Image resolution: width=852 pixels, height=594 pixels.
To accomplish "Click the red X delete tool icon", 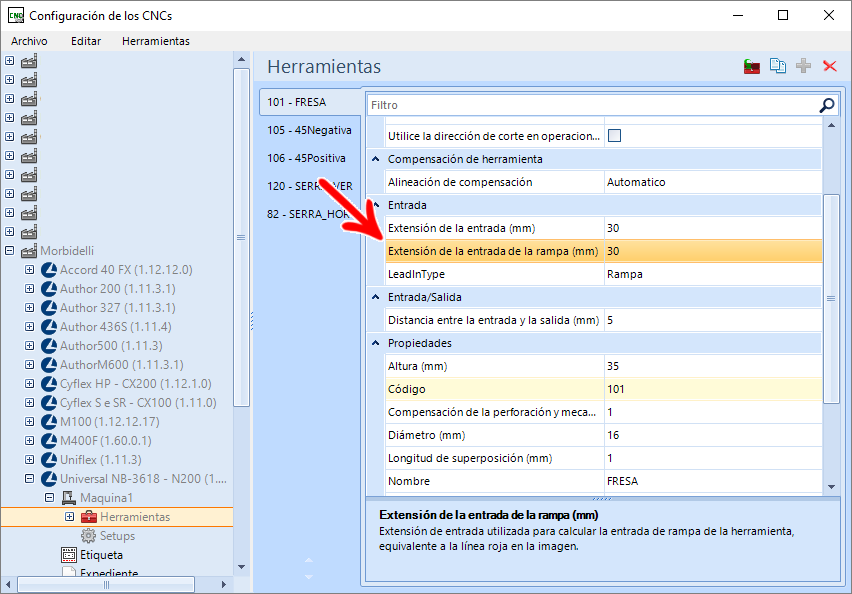I will point(829,66).
